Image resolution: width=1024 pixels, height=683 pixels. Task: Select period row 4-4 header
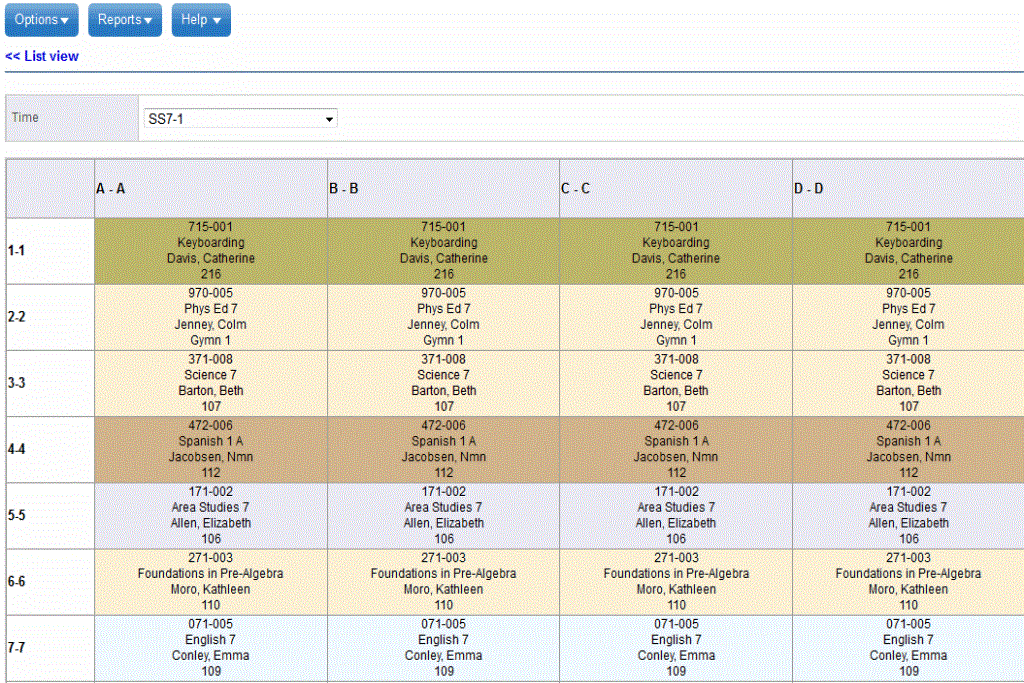48,449
